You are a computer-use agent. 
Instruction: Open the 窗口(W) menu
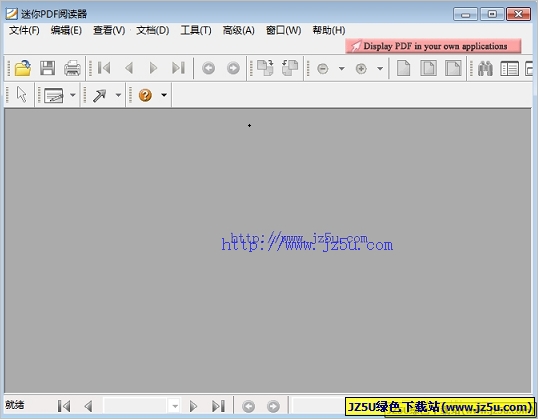(283, 31)
